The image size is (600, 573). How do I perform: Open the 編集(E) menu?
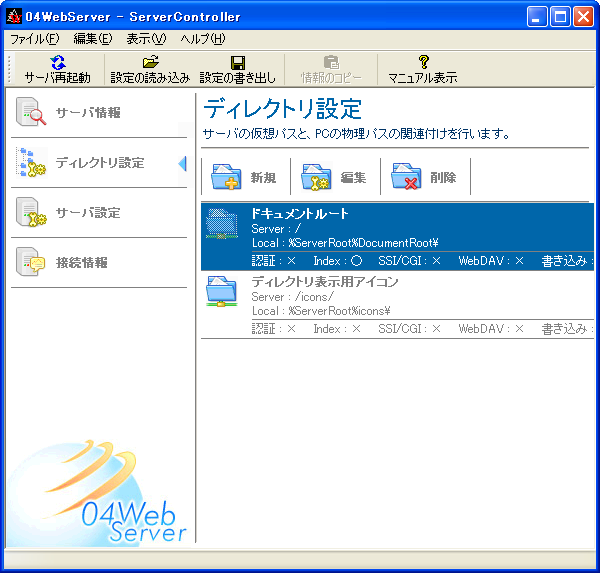(x=93, y=39)
